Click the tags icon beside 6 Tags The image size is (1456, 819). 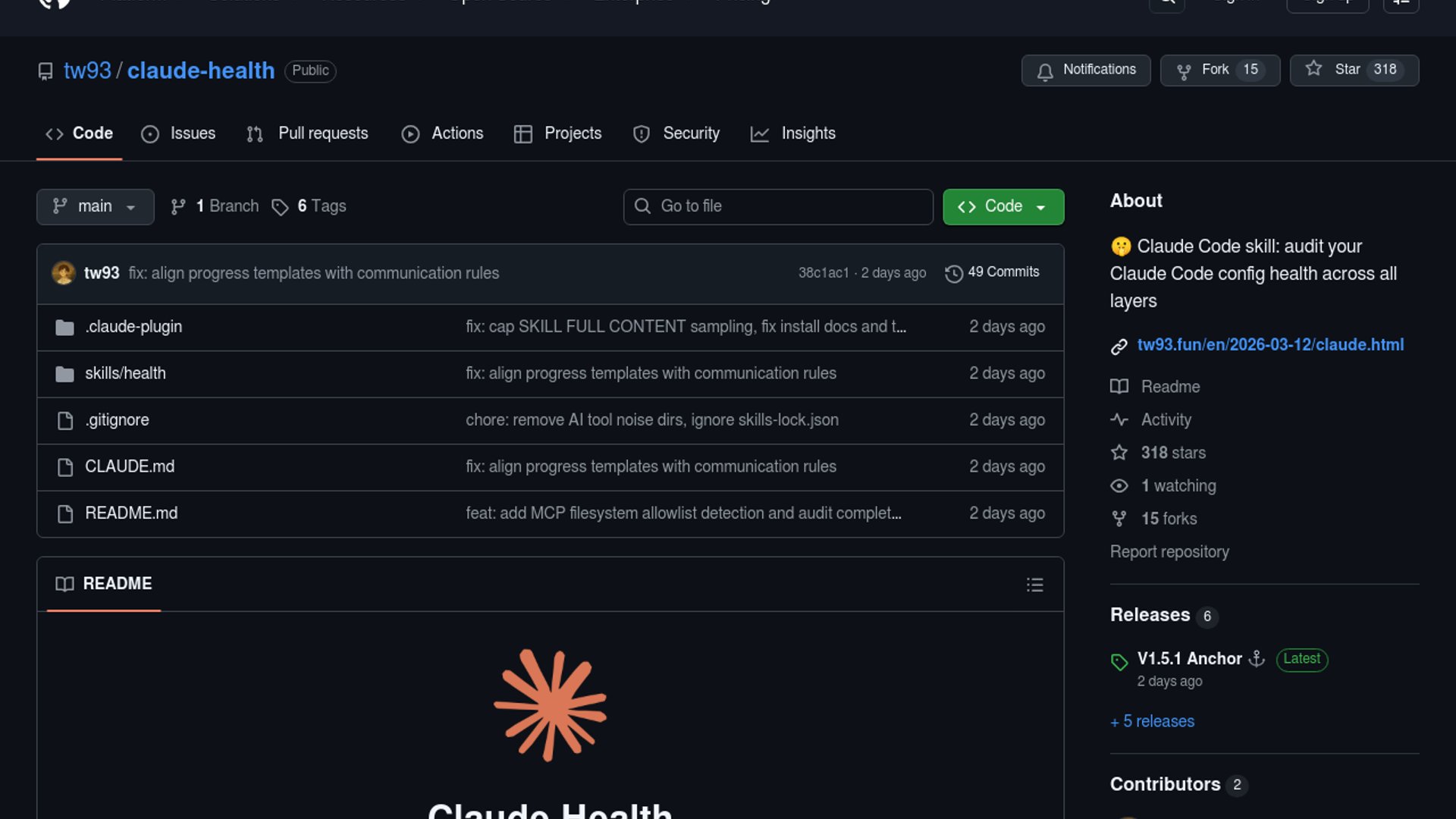280,207
